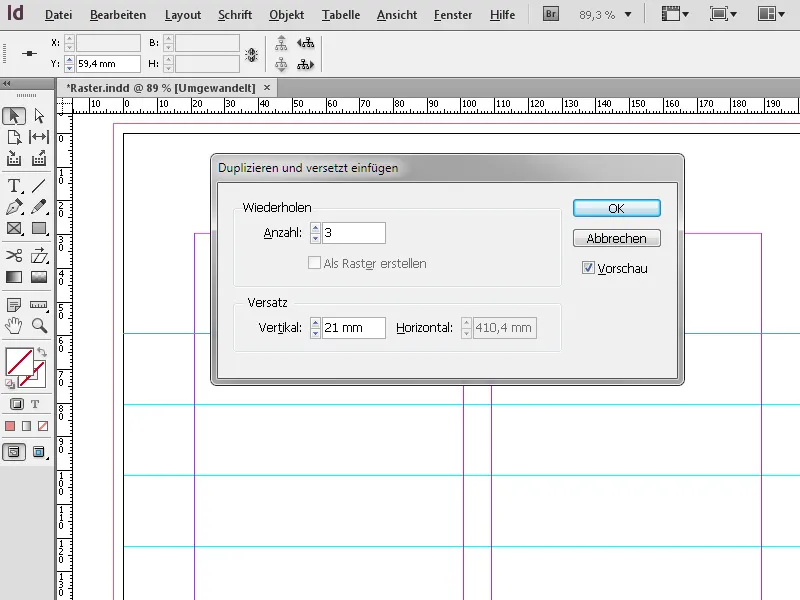Screen dimensions: 800x600
Task: Select the Gap tool
Action: [39, 137]
